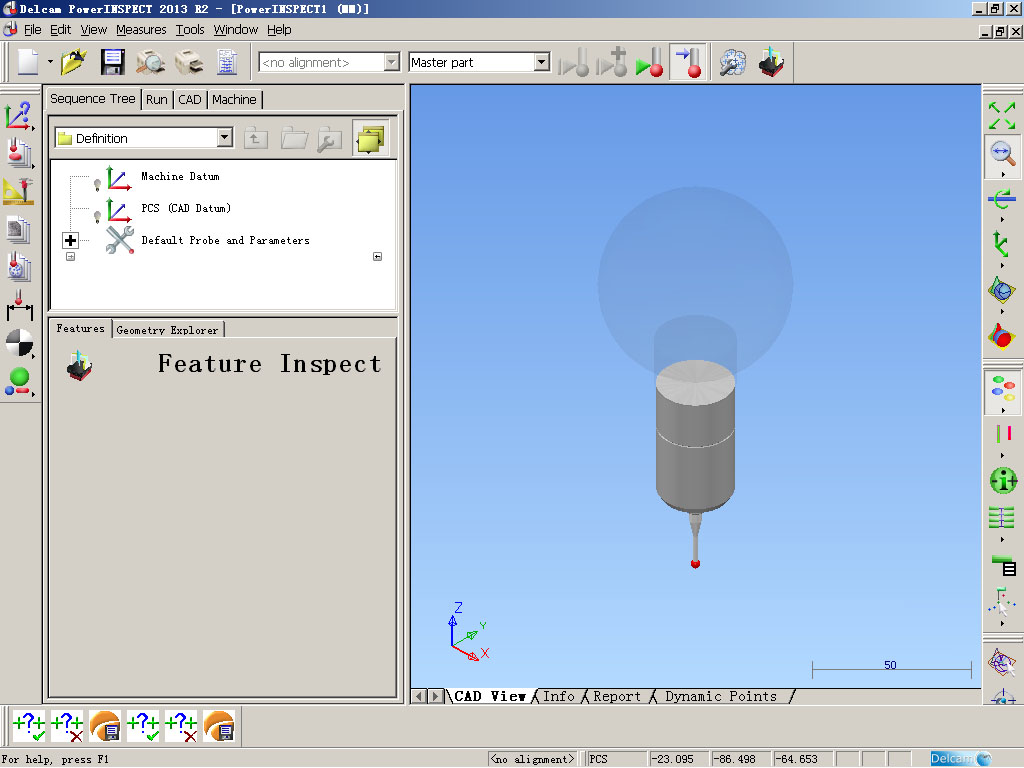Viewport: 1024px width, 768px height.
Task: Click the arrow beside the New document icon
Action: pos(50,63)
